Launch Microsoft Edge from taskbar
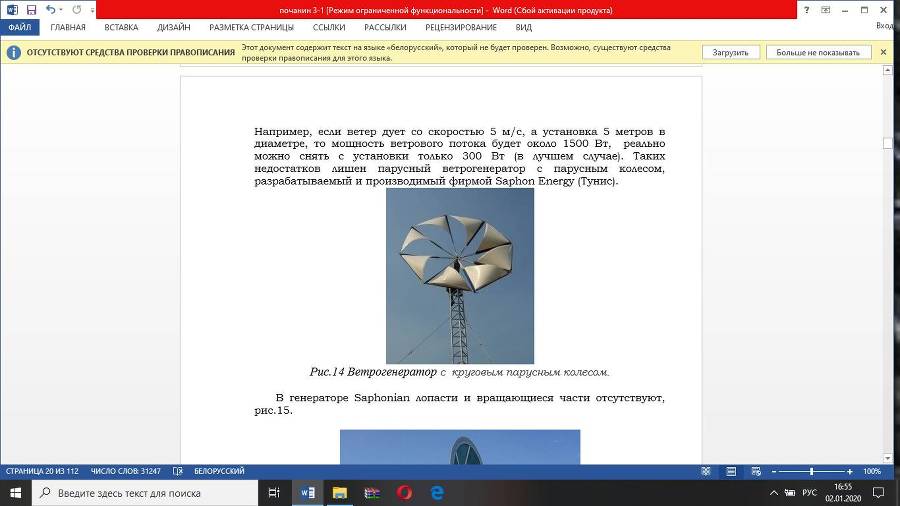 (x=437, y=493)
